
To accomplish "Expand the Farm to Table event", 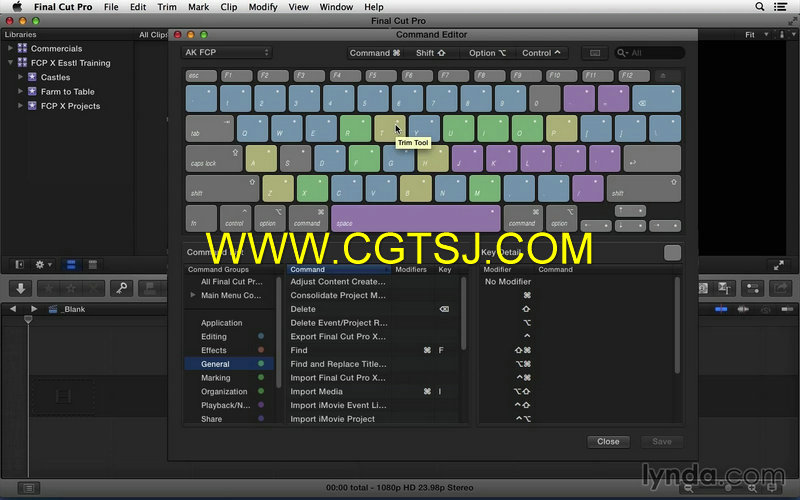I will point(20,91).
